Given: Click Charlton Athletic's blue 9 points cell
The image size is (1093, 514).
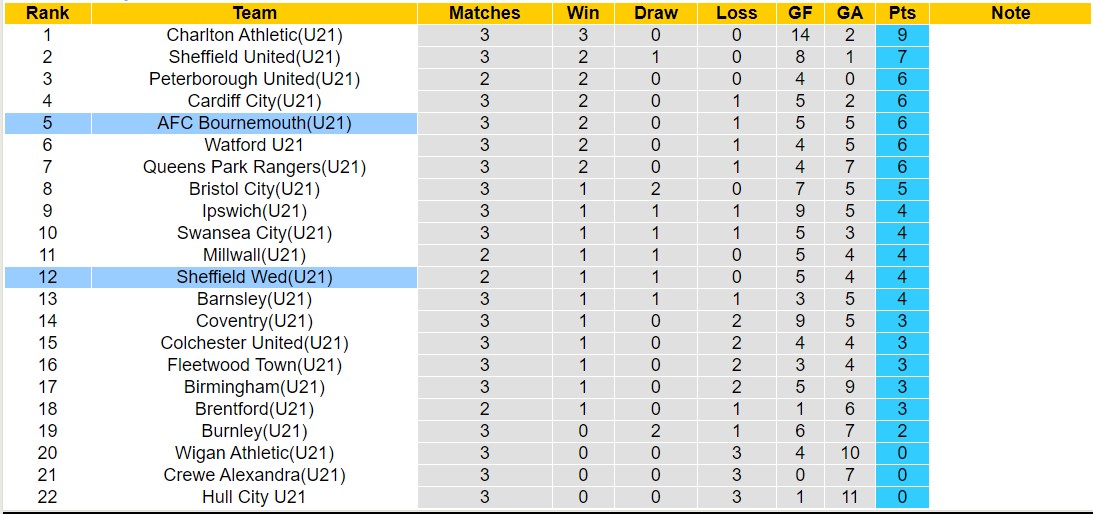Looking at the screenshot, I should 901,35.
